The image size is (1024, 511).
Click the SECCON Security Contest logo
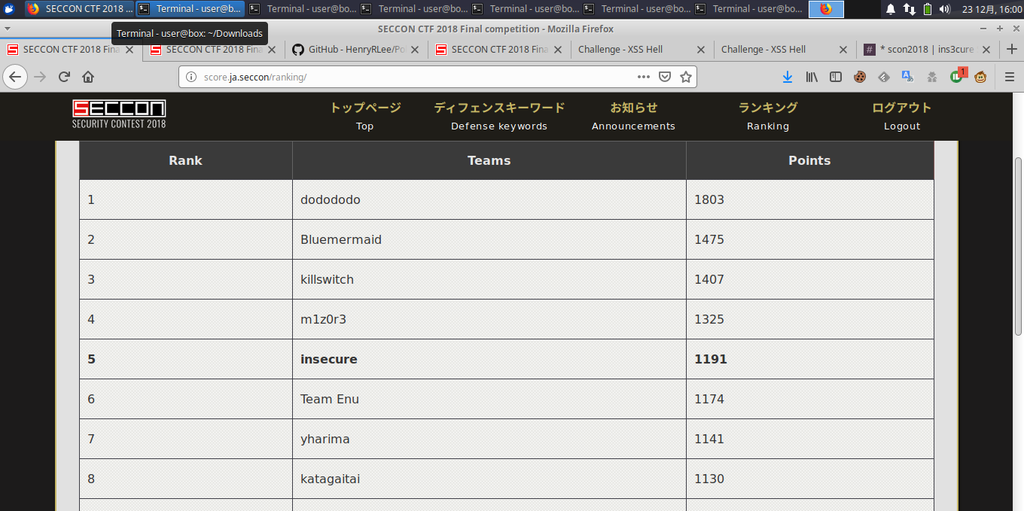click(x=119, y=114)
